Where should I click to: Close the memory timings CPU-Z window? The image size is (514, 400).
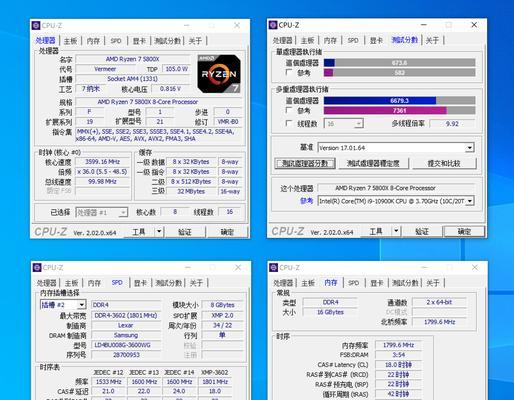(x=475, y=267)
